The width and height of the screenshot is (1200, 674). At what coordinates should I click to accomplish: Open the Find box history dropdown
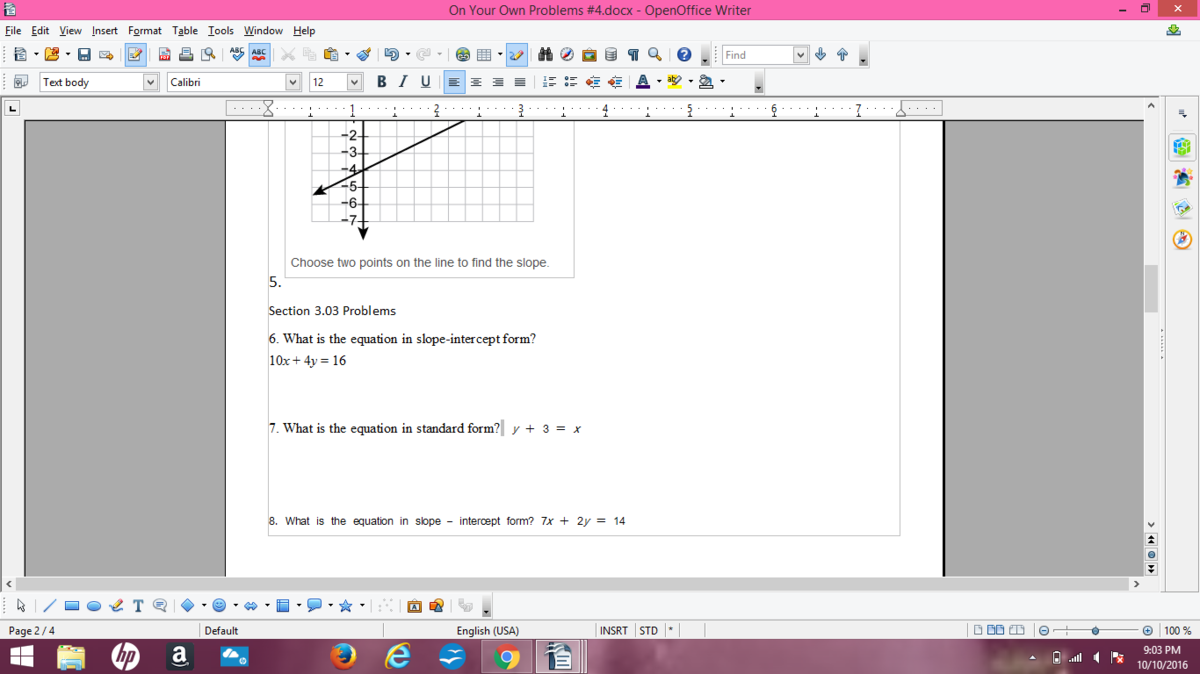tap(800, 55)
